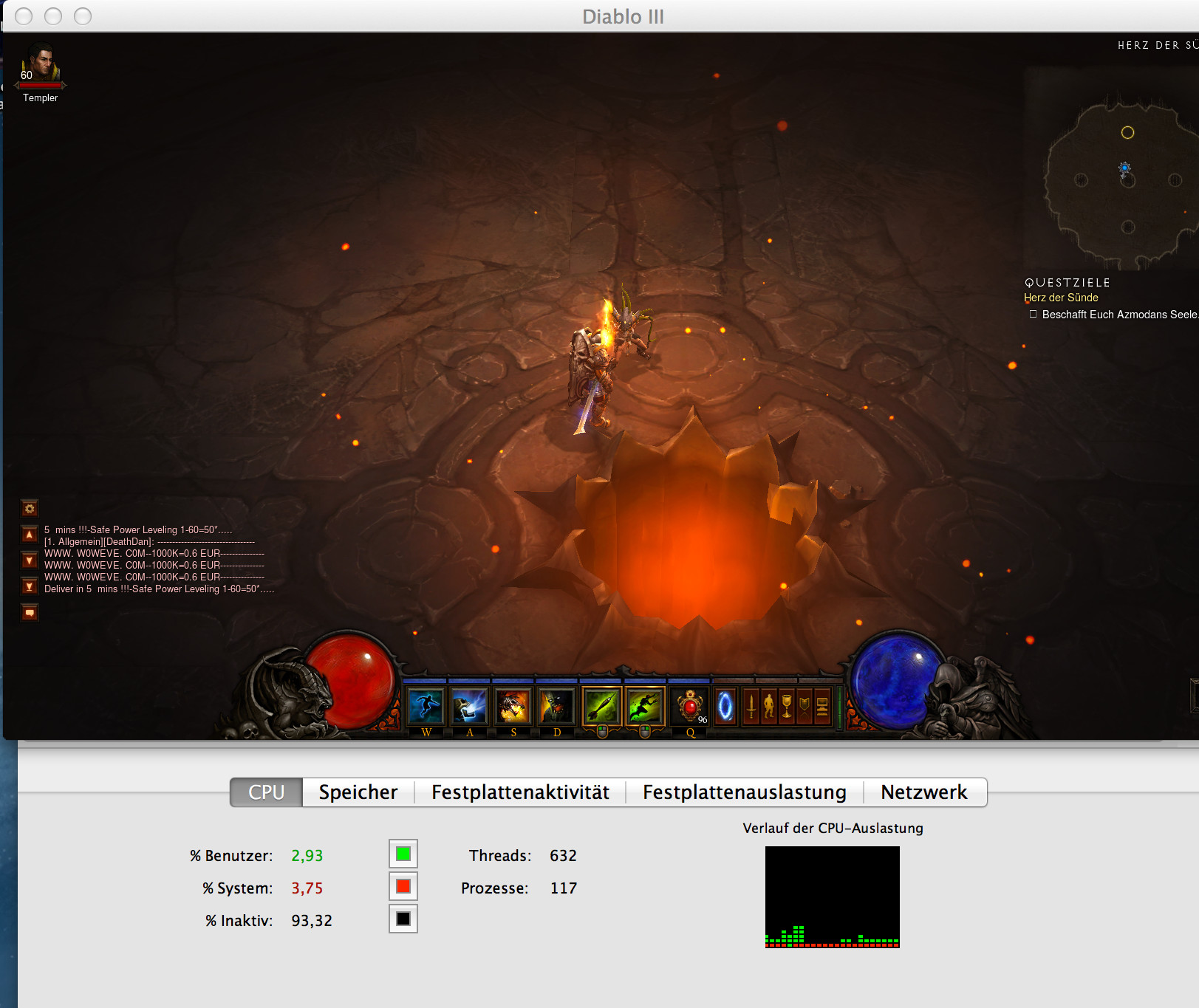
Task: Click the CPU usage history graph
Action: click(833, 897)
